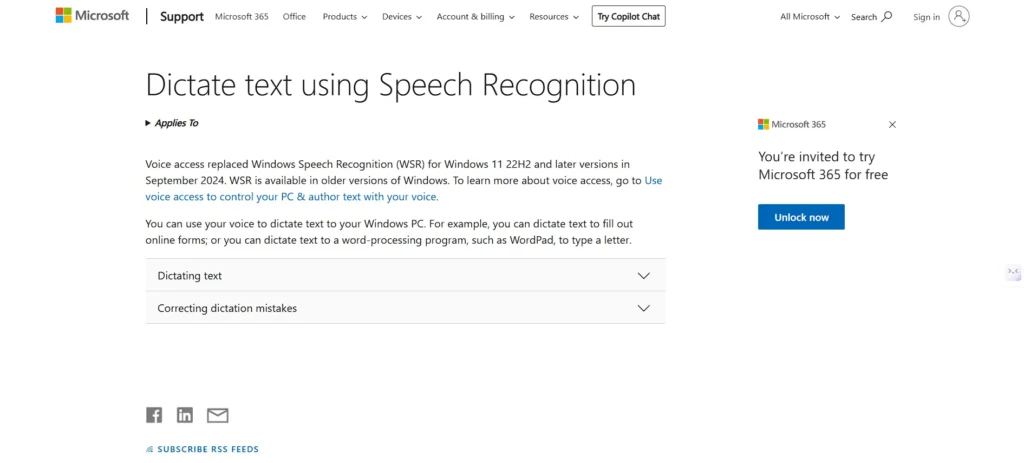This screenshot has height=463, width=1024.
Task: Expand the Dictating text section
Action: click(x=405, y=276)
